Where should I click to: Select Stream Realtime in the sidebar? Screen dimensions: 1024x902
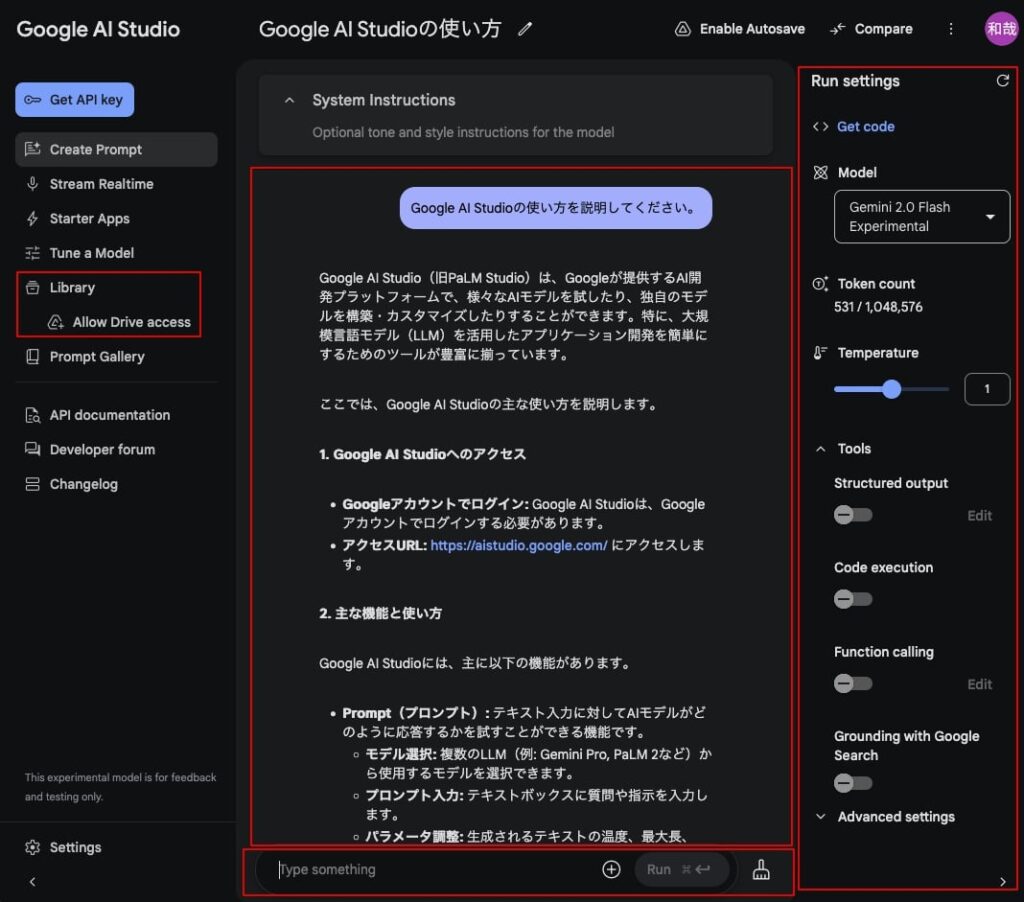[x=101, y=184]
